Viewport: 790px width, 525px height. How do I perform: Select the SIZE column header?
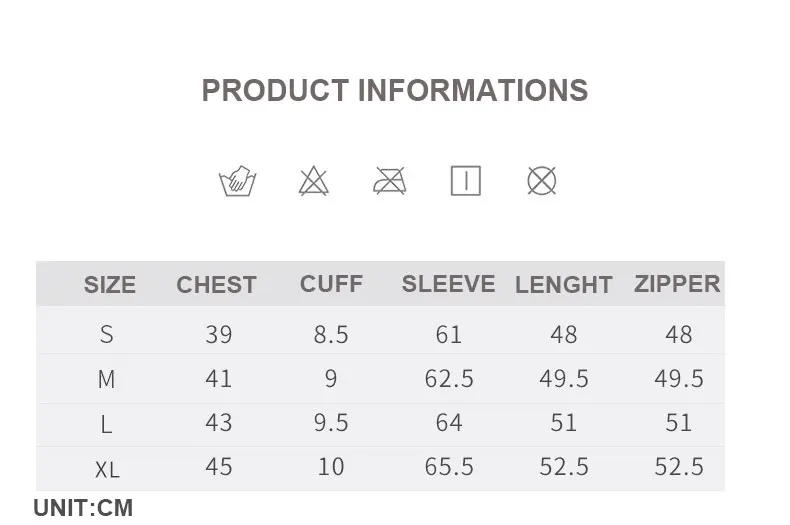pos(109,285)
